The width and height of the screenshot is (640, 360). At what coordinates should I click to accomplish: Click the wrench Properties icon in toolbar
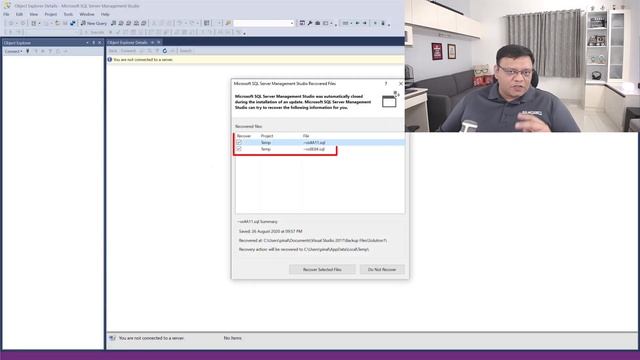coord(310,23)
